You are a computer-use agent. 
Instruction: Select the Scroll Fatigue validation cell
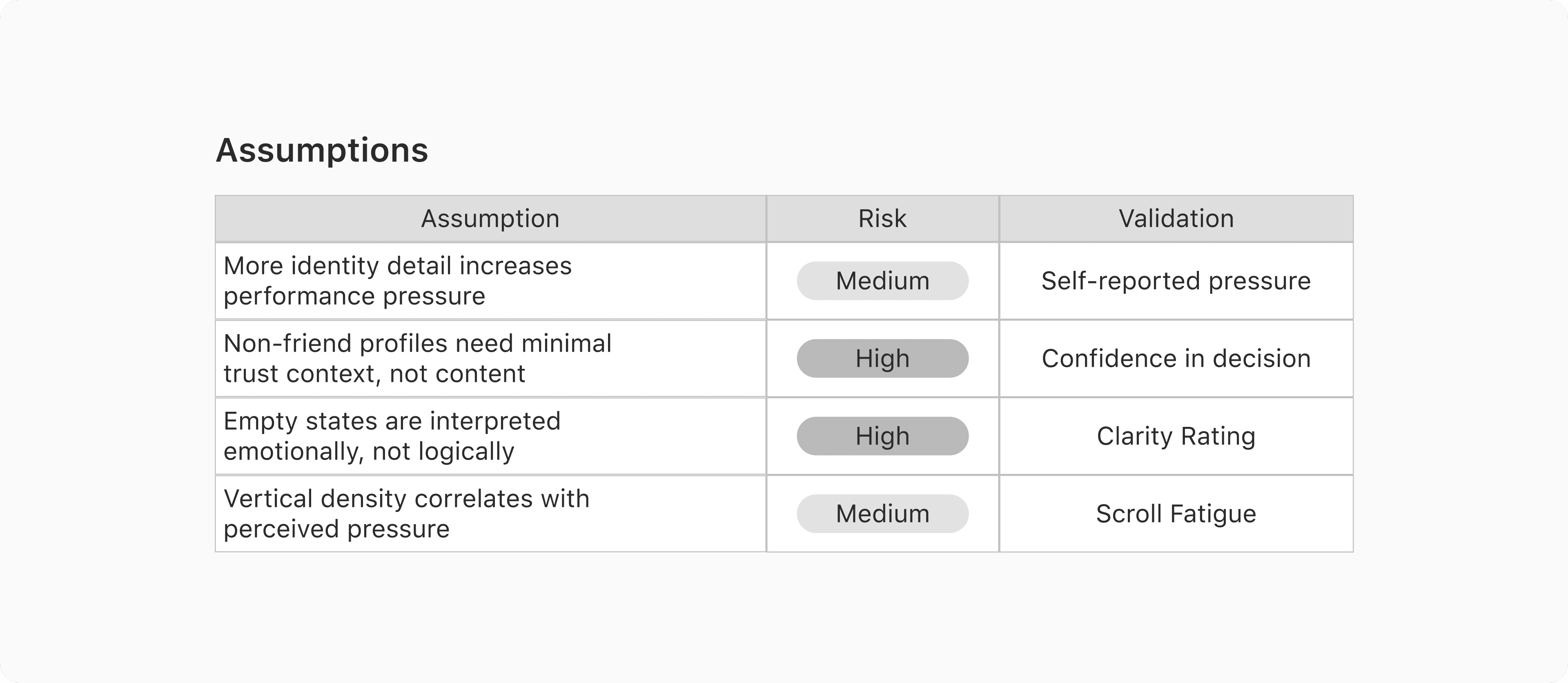pyautogui.click(x=1176, y=514)
